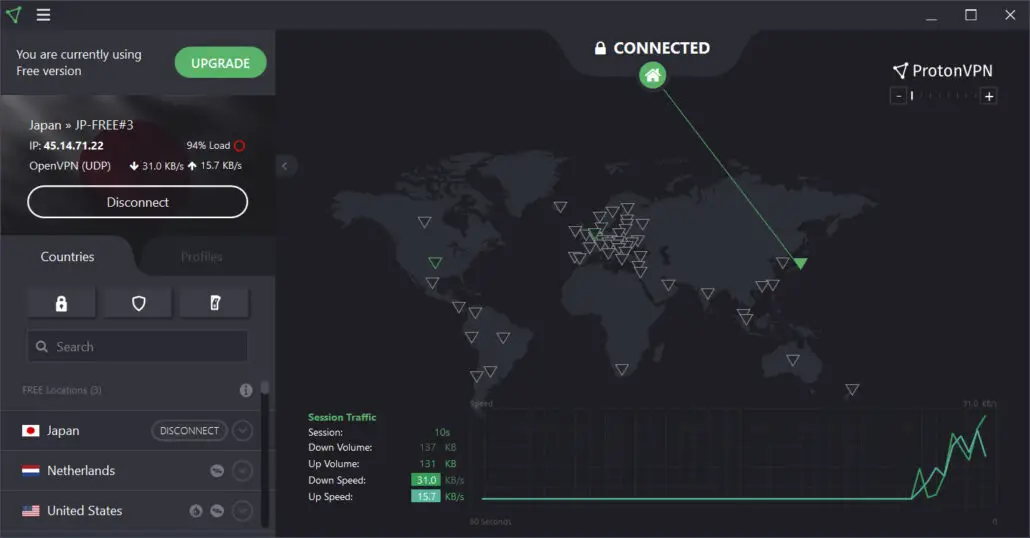Screen dimensions: 1030x538
Task: Click the Up Speed 15.7 value
Action: click(x=426, y=497)
